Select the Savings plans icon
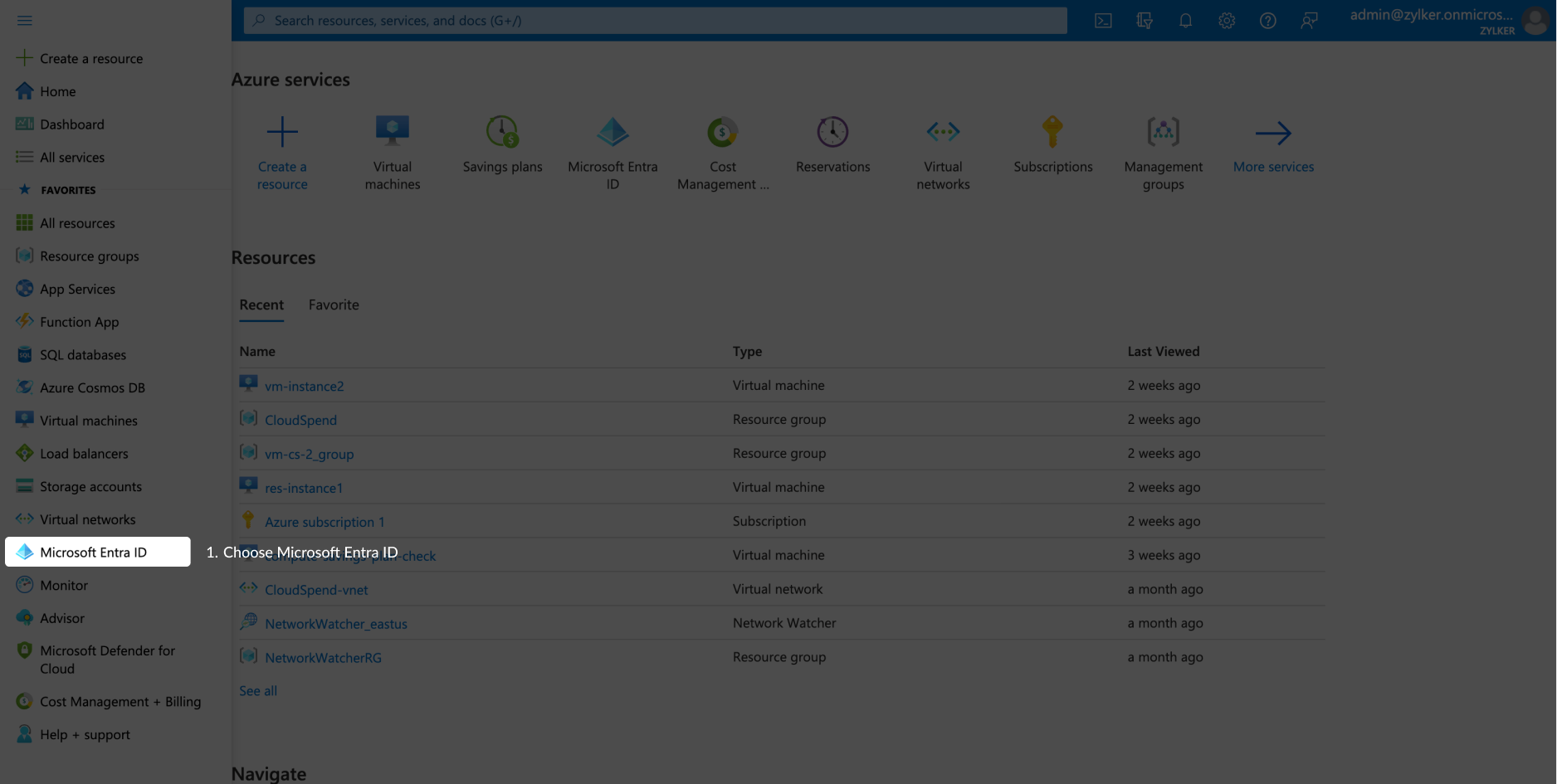1557x784 pixels. pos(502,131)
